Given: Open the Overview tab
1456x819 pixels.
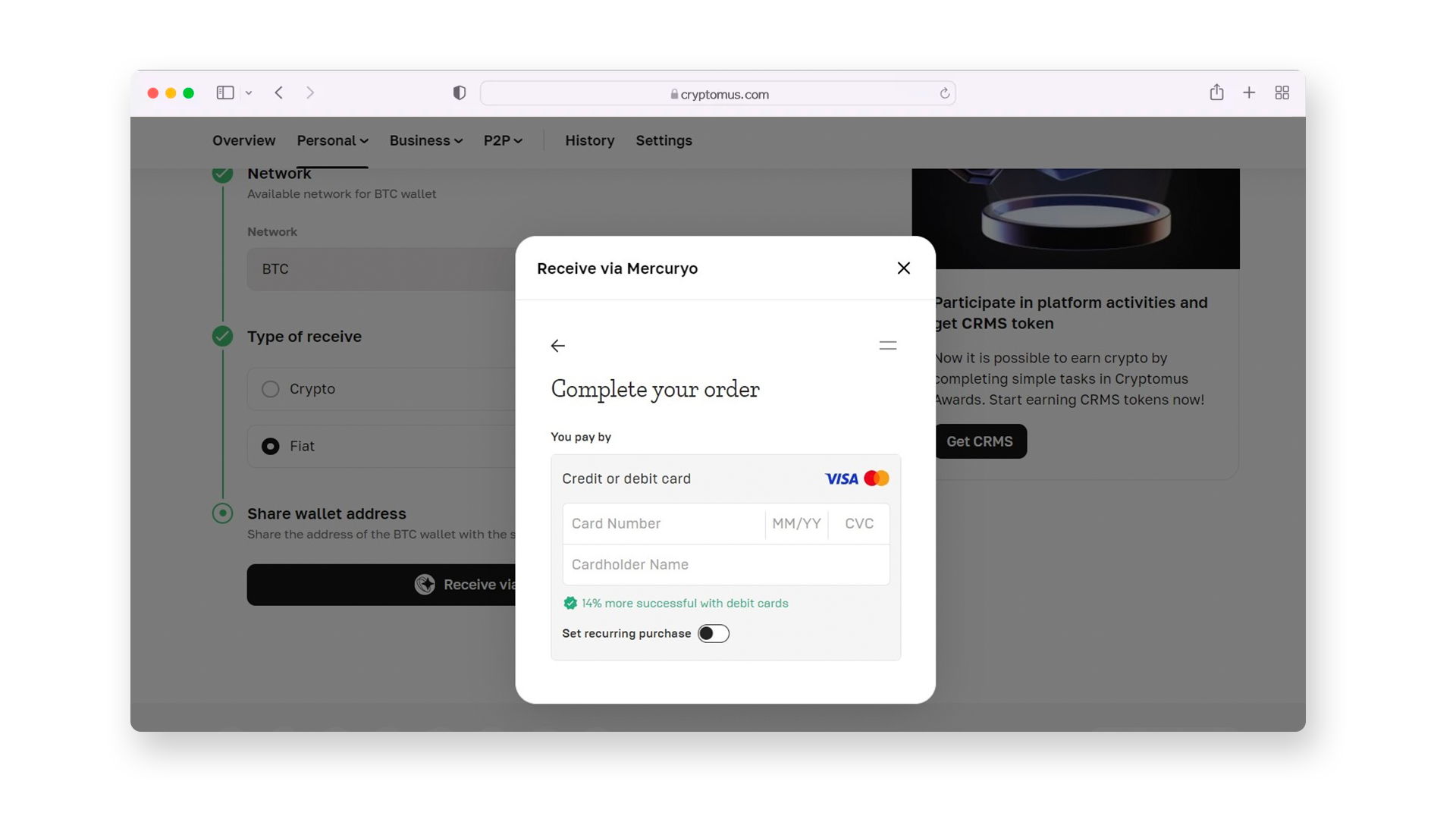Looking at the screenshot, I should pos(244,140).
